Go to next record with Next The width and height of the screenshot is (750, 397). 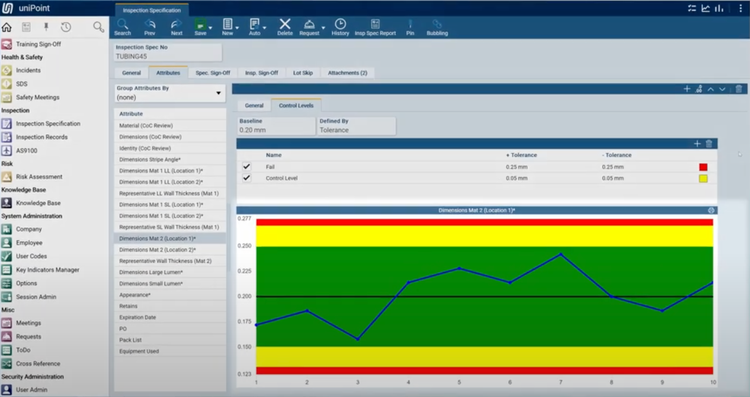pyautogui.click(x=176, y=27)
